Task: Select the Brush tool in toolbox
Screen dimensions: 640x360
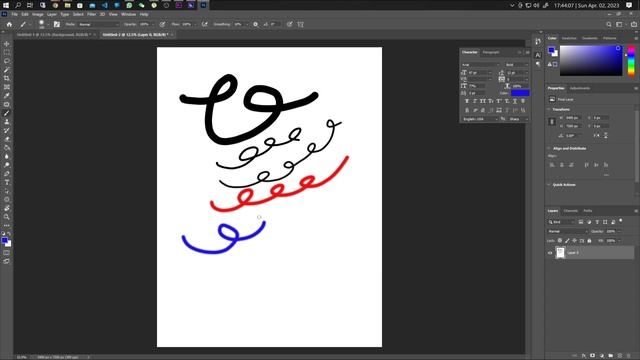Action: tap(7, 113)
